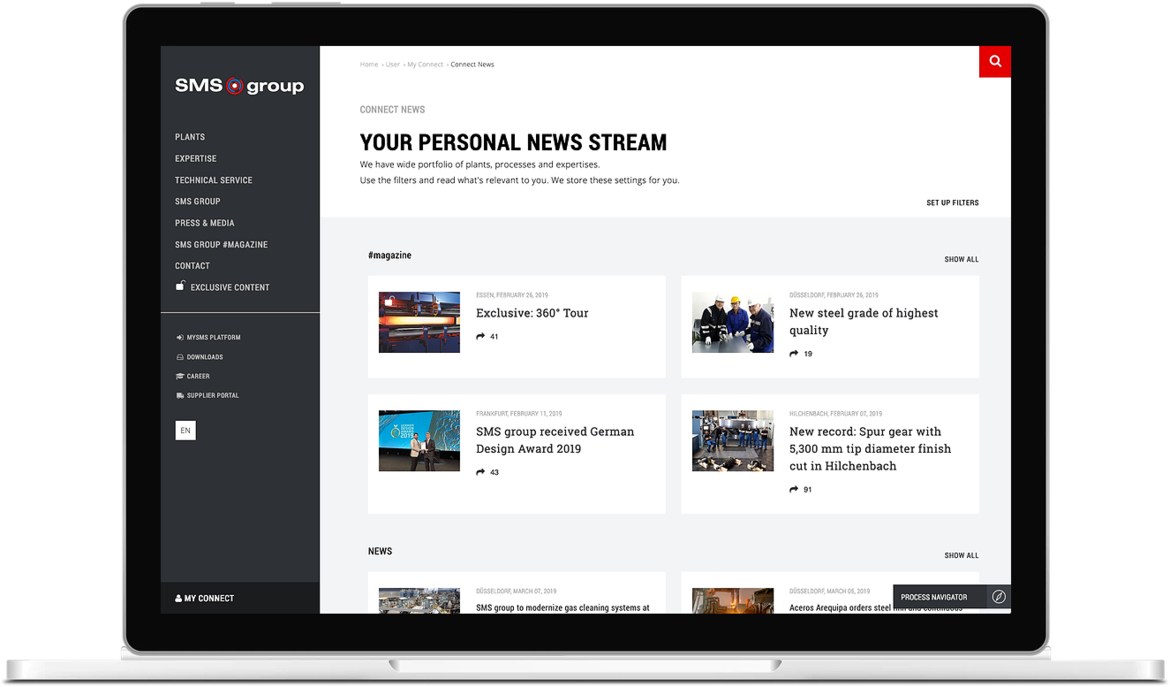Viewport: 1170px width, 687px height.
Task: Click the Aceros Arequipa news thumbnail
Action: (733, 600)
